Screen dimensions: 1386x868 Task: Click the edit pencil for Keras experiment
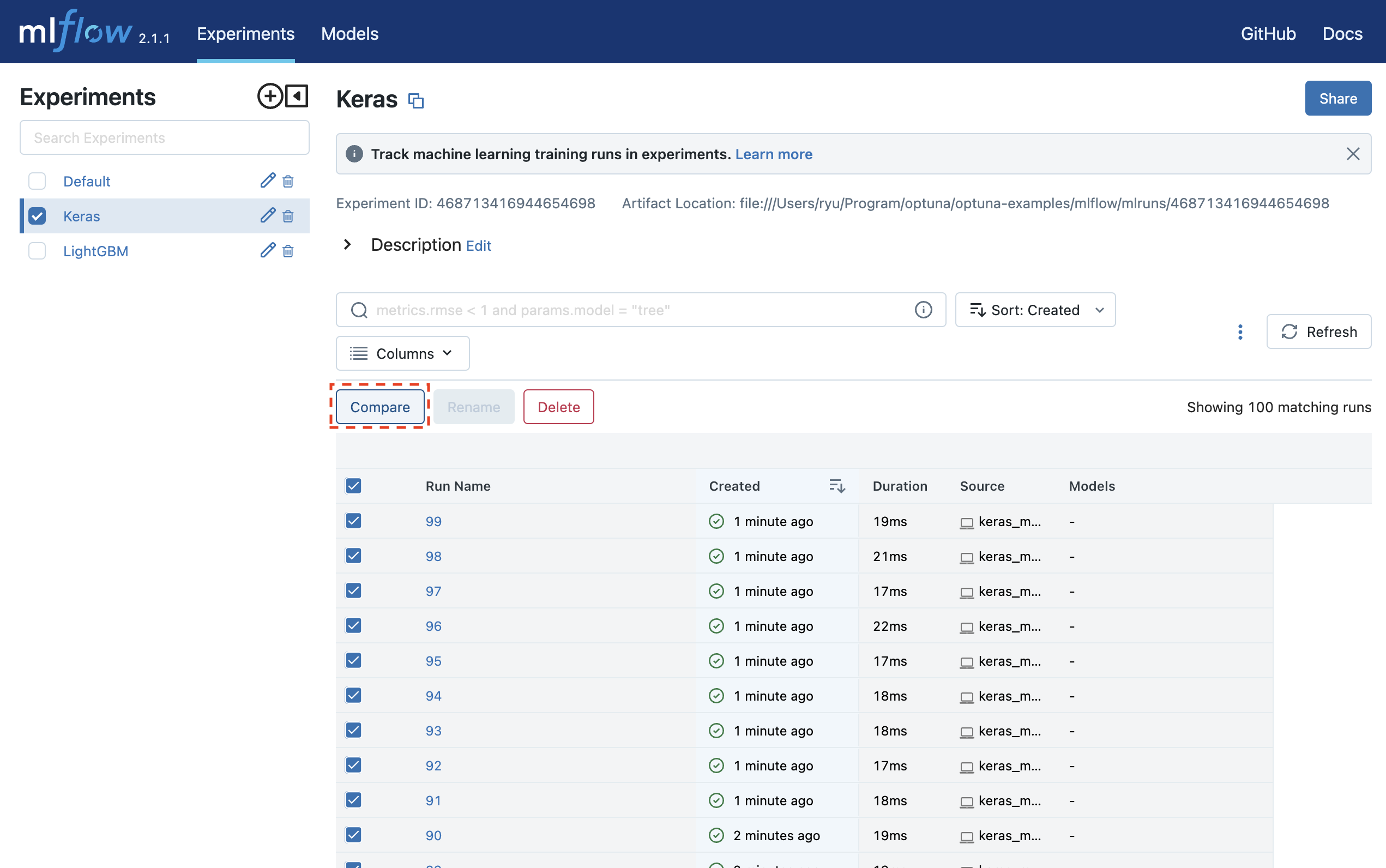268,216
